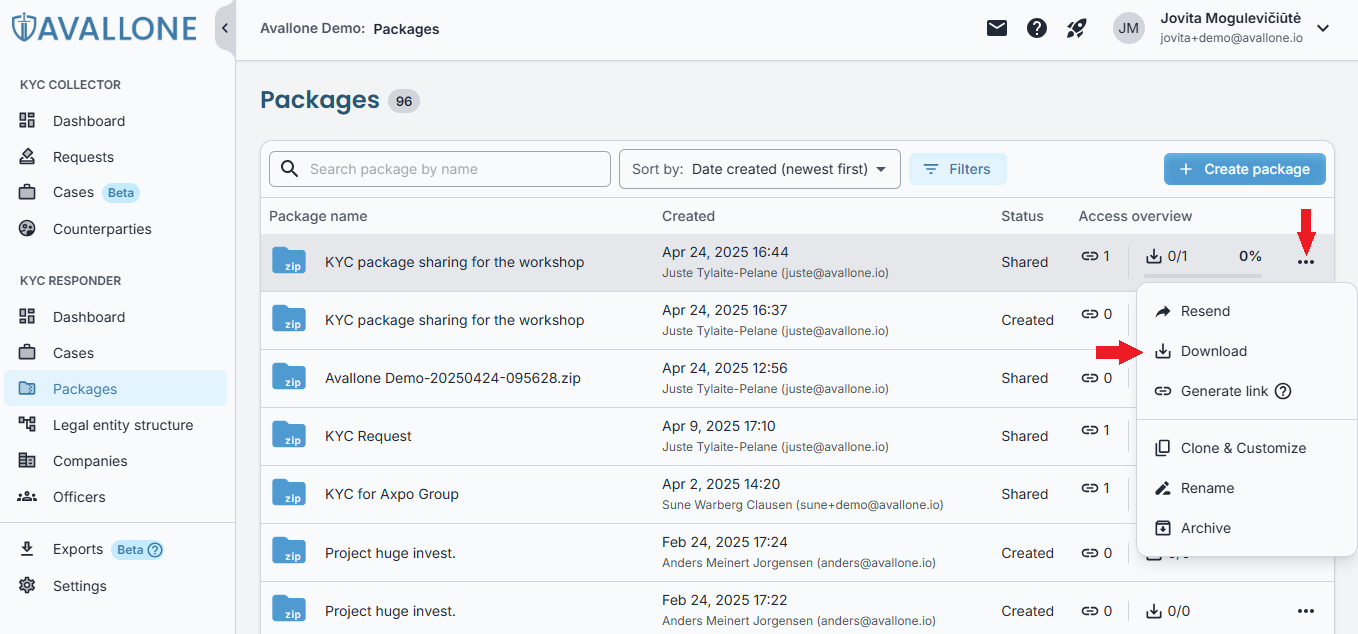This screenshot has height=634, width=1358.
Task: Click Package name column header
Action: click(318, 216)
